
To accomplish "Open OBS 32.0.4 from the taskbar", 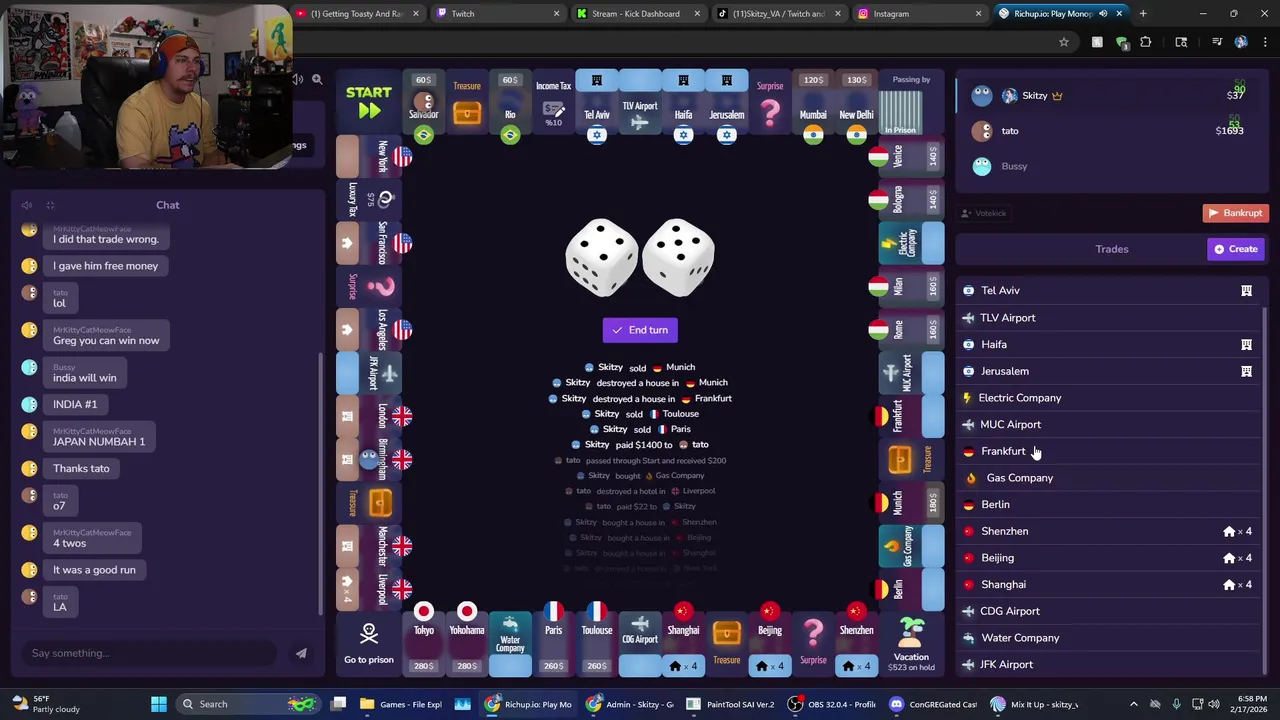I will coord(832,704).
